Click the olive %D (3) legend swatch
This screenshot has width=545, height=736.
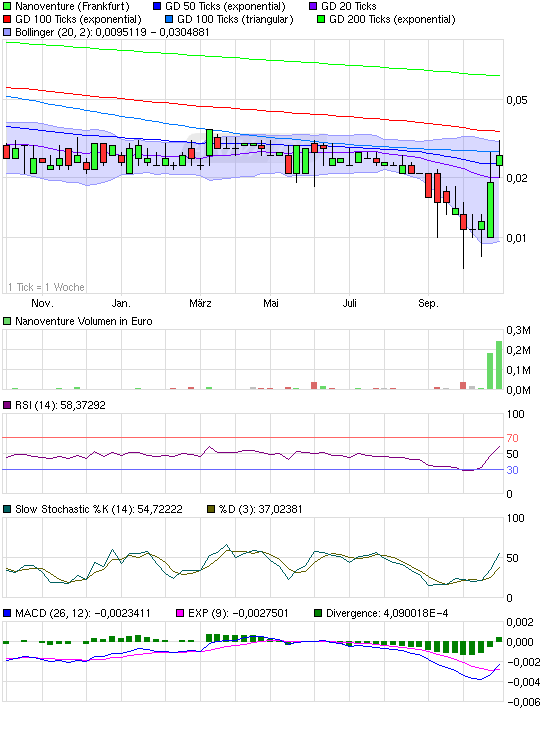click(x=211, y=509)
